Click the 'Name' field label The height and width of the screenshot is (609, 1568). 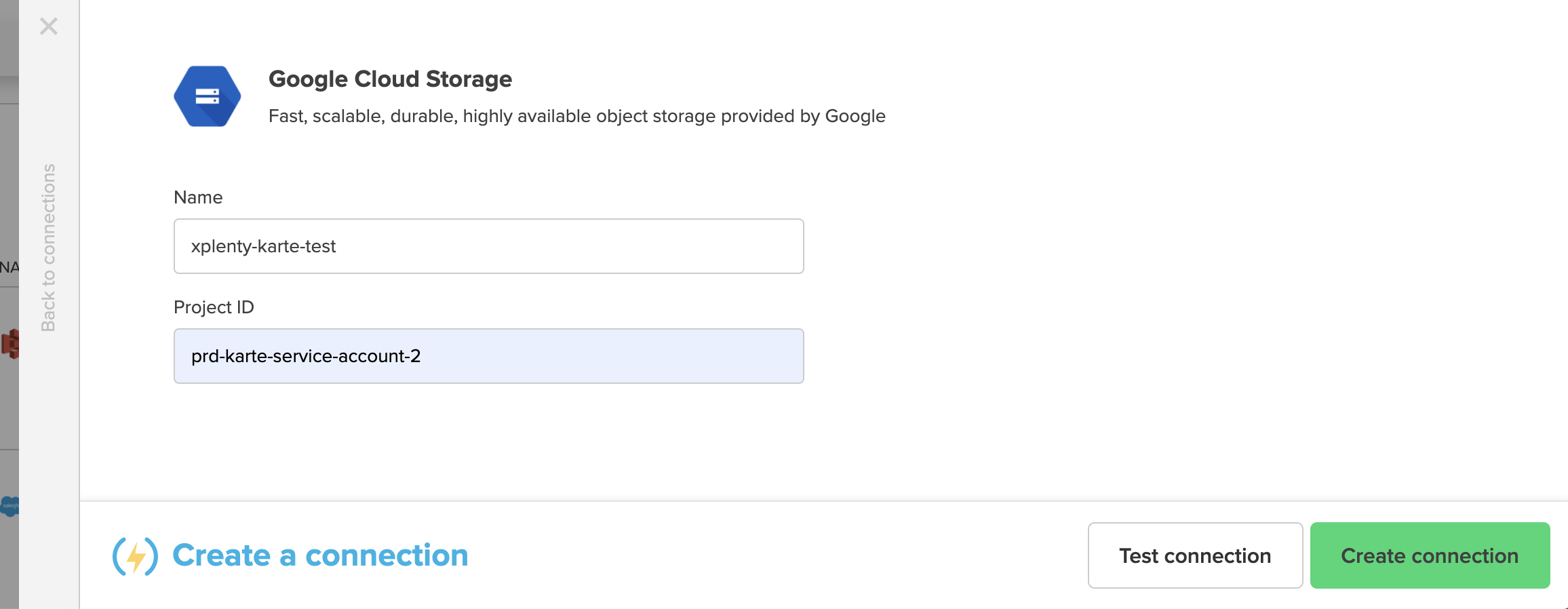[198, 197]
